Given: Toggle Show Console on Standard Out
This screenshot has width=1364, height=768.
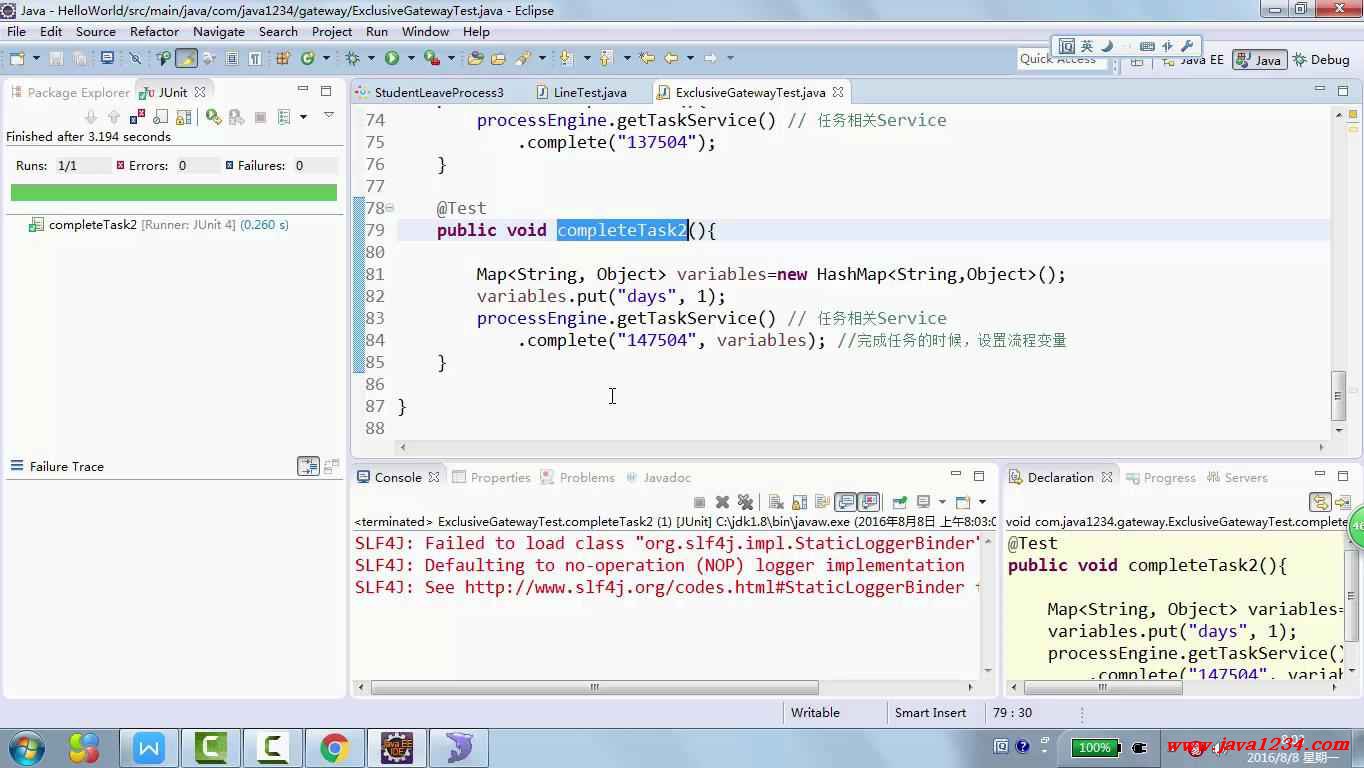Looking at the screenshot, I should 845,502.
